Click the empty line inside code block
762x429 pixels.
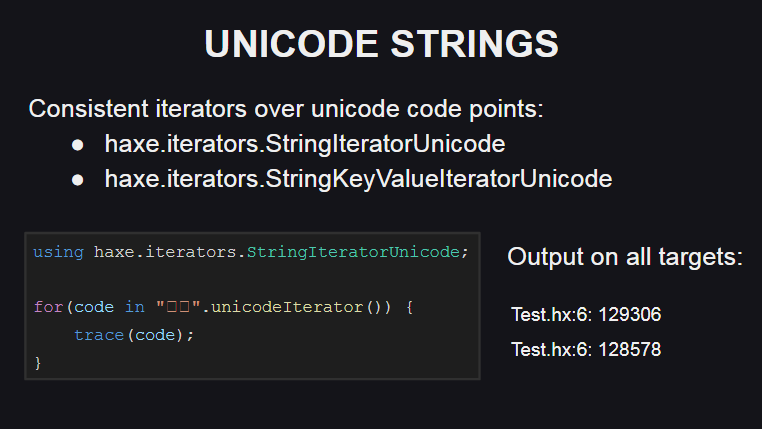[x=250, y=280]
